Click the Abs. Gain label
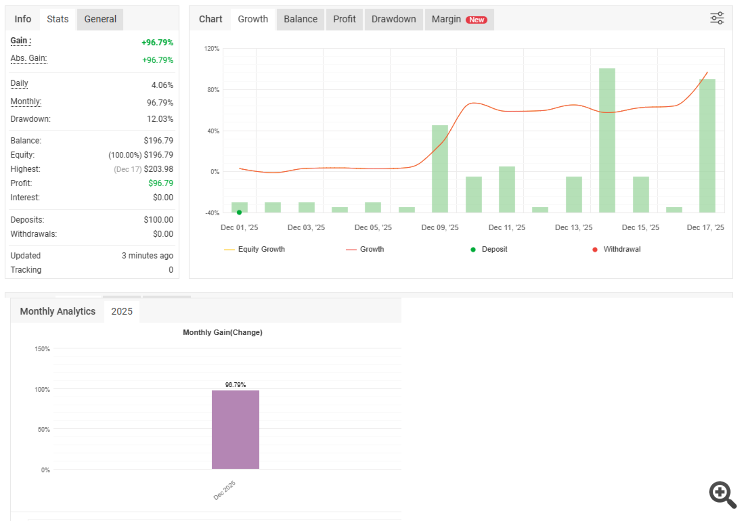750x521 pixels. 29,58
